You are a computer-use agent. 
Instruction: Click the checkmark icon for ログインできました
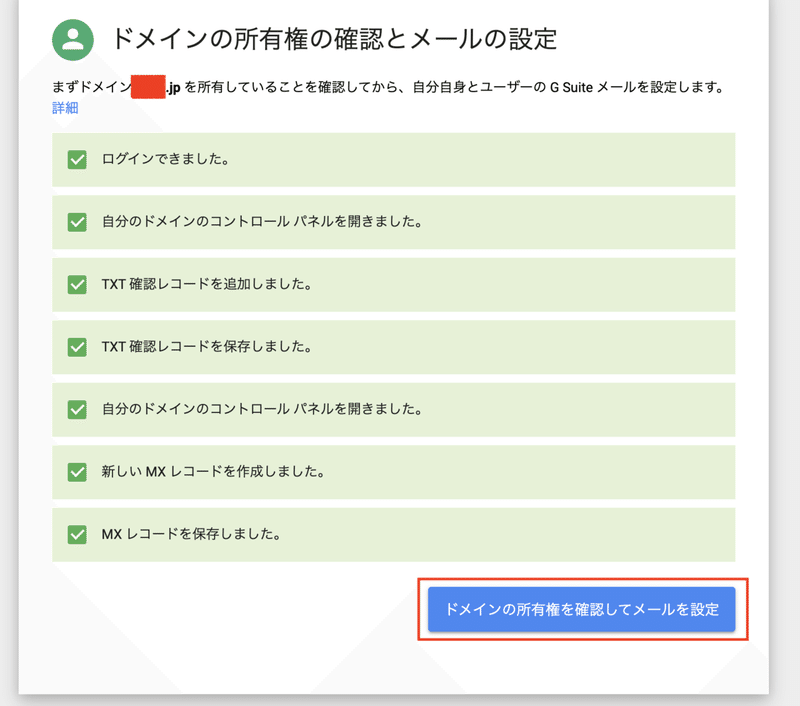click(77, 160)
